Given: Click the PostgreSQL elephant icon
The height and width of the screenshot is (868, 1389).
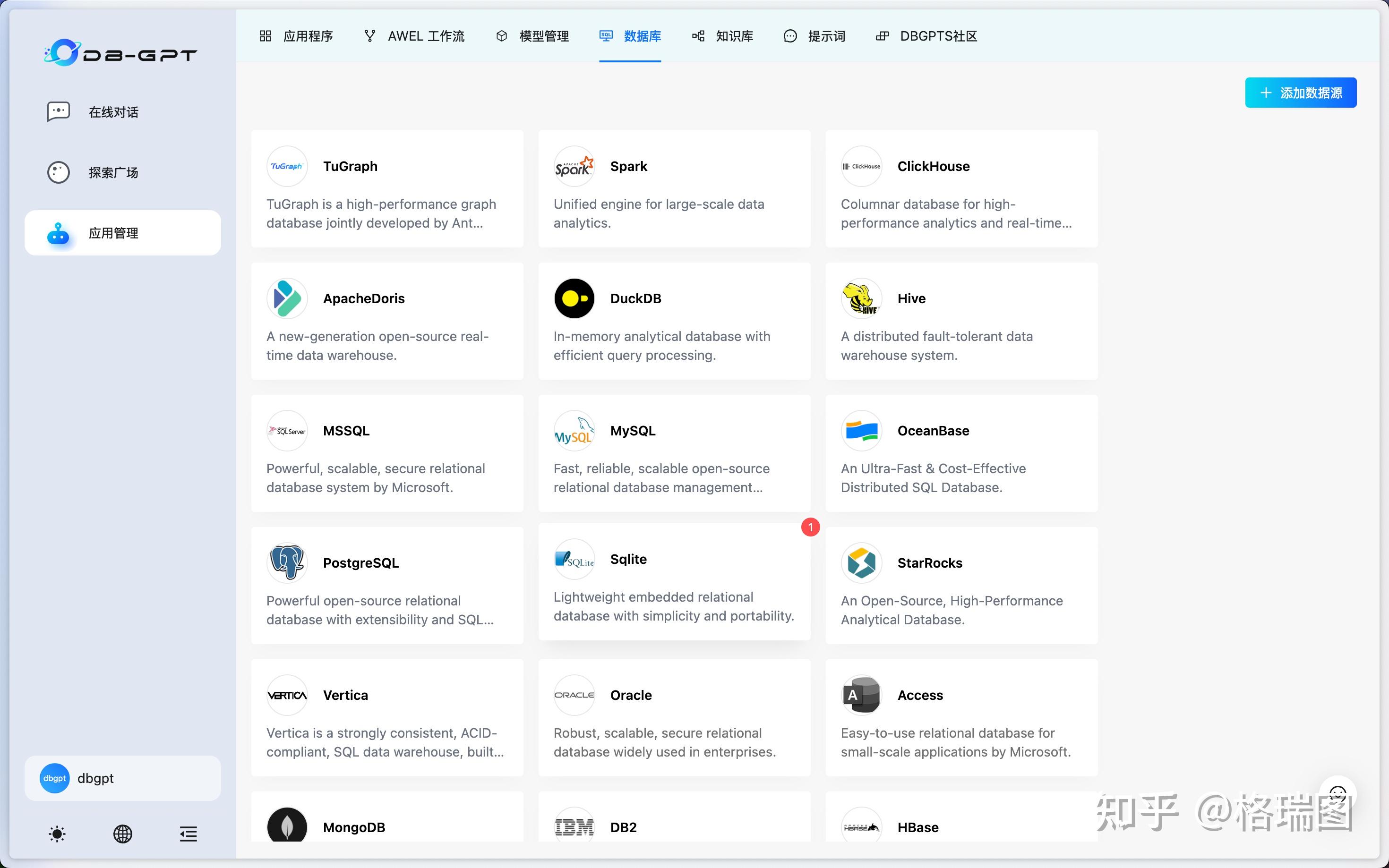Looking at the screenshot, I should (286, 562).
